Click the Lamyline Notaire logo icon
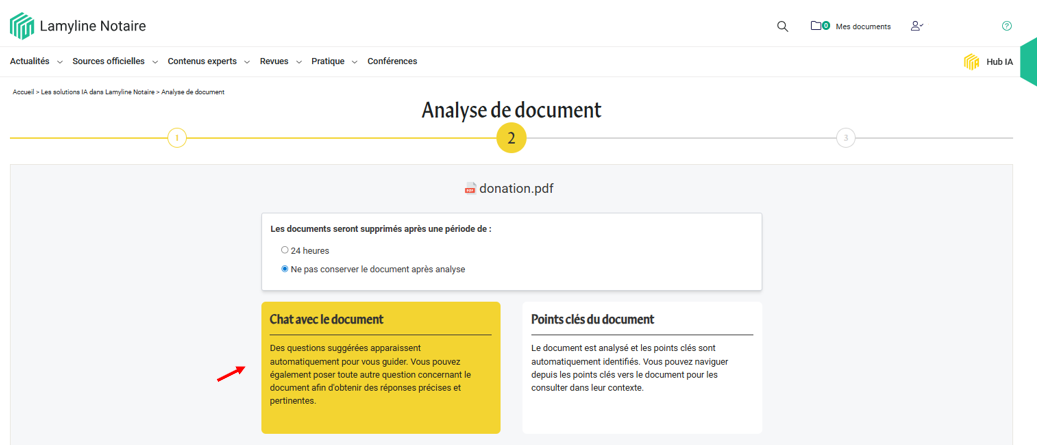Image resolution: width=1037 pixels, height=445 pixels. pyautogui.click(x=21, y=26)
